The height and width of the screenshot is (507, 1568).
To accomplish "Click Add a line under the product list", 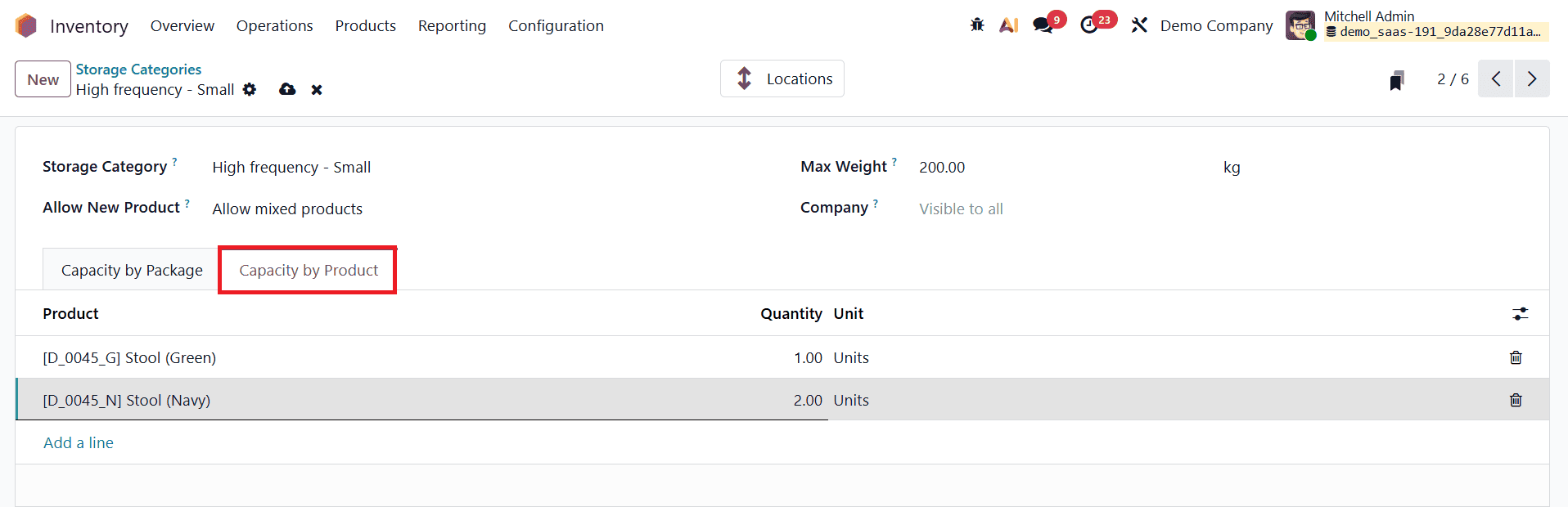I will (78, 442).
